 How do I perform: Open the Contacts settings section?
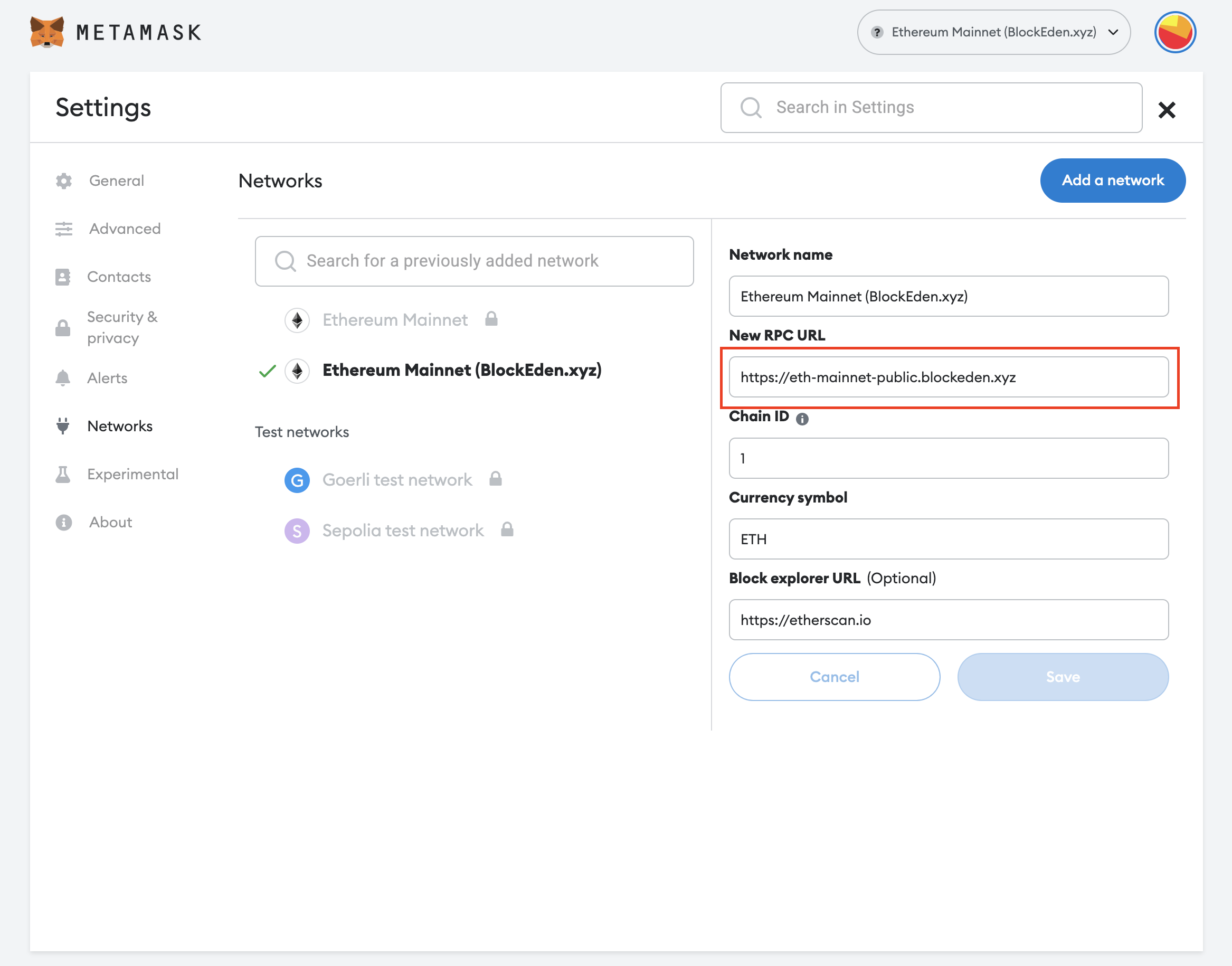coord(119,277)
